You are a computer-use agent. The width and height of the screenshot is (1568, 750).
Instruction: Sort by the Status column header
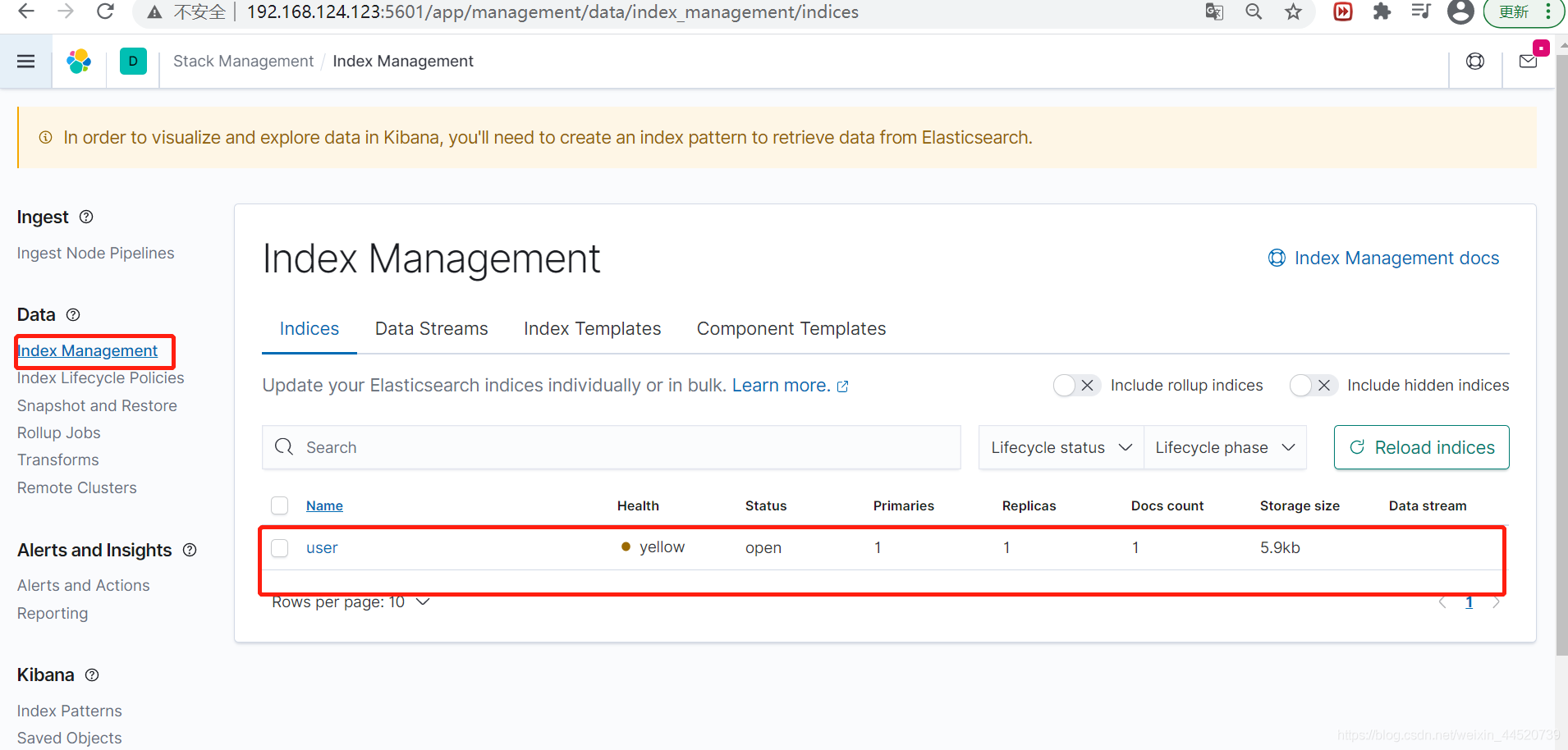coord(766,505)
